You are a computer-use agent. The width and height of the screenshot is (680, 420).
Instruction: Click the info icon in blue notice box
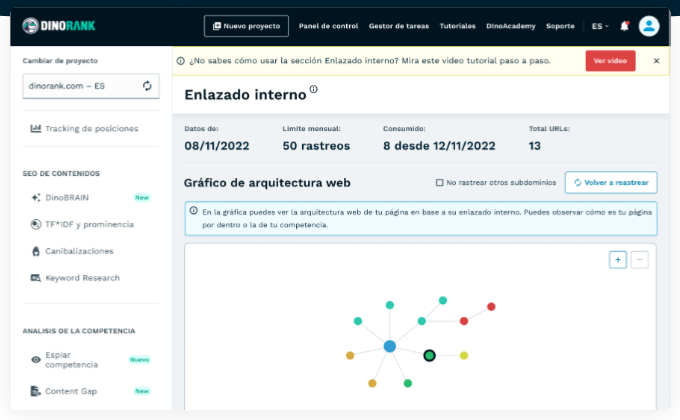[193, 210]
